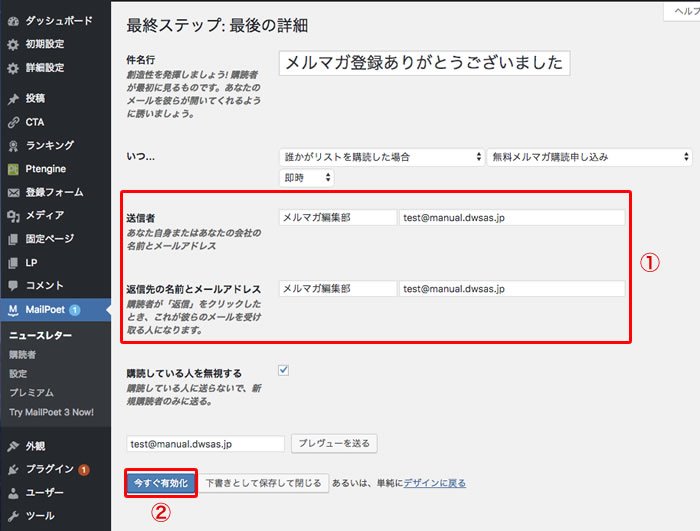Click the MailPoet M icon in sidebar

pyautogui.click(x=13, y=309)
